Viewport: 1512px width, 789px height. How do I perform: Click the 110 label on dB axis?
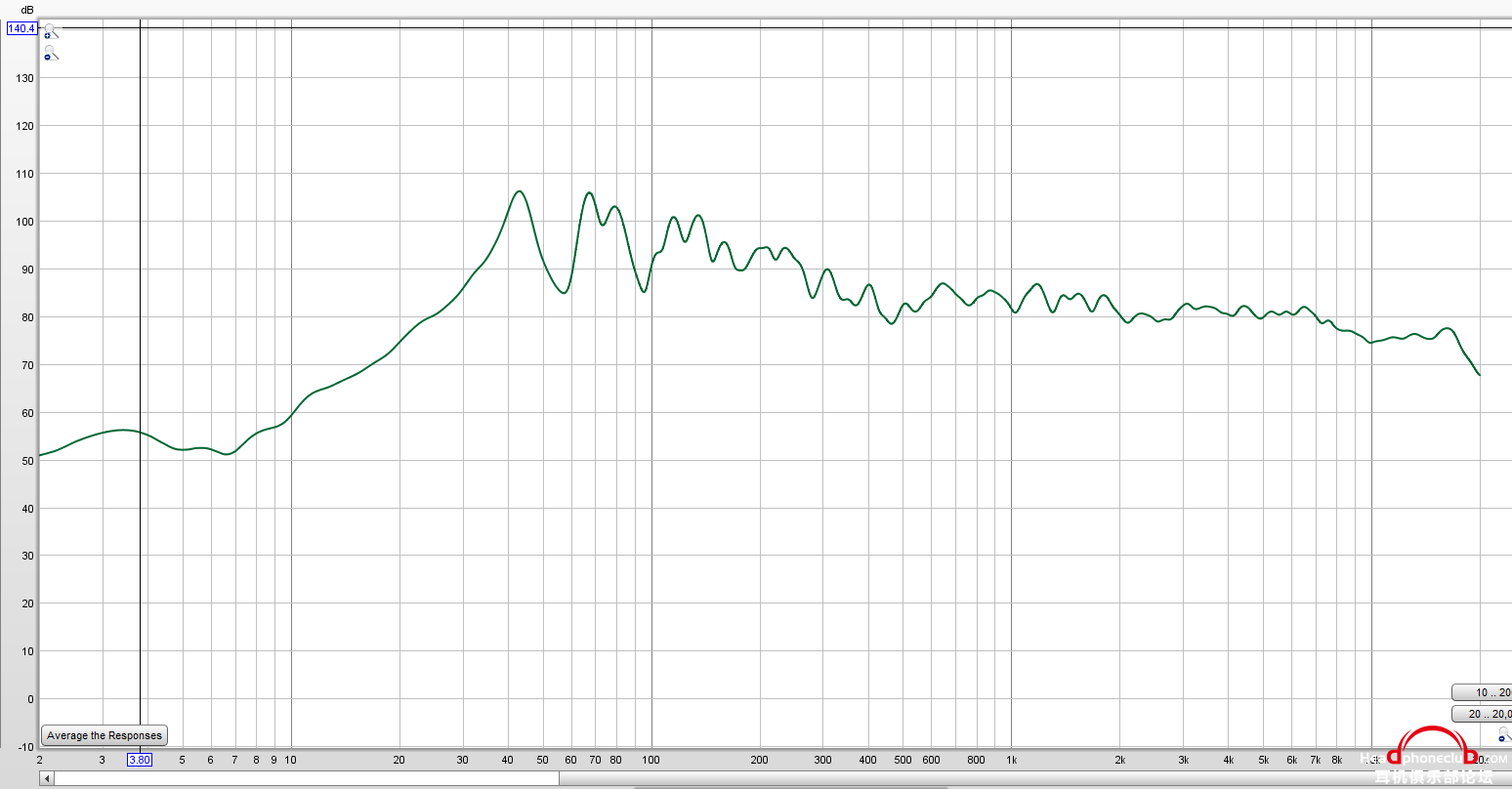pyautogui.click(x=23, y=174)
